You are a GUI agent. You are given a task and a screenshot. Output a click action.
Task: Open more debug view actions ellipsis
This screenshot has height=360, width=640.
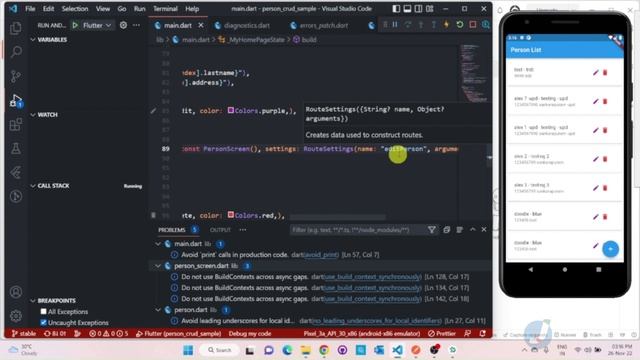[136, 25]
